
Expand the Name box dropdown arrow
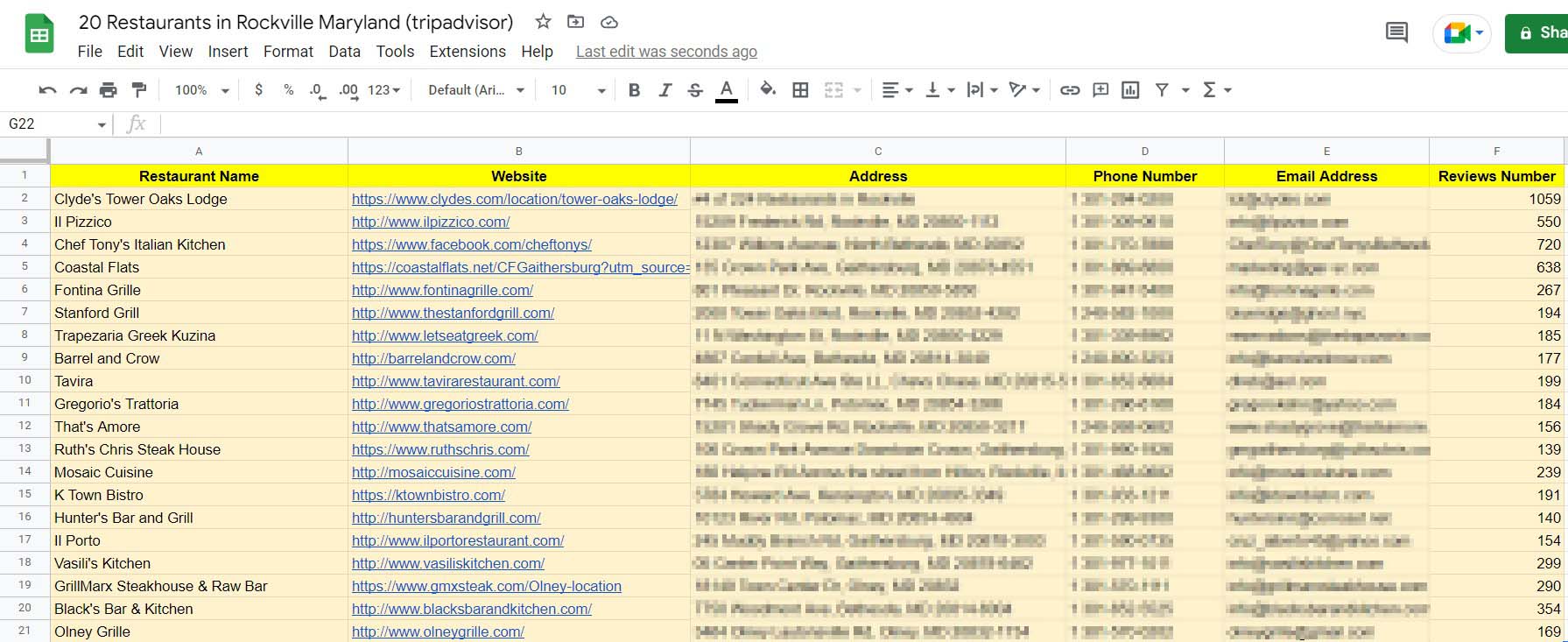(102, 124)
